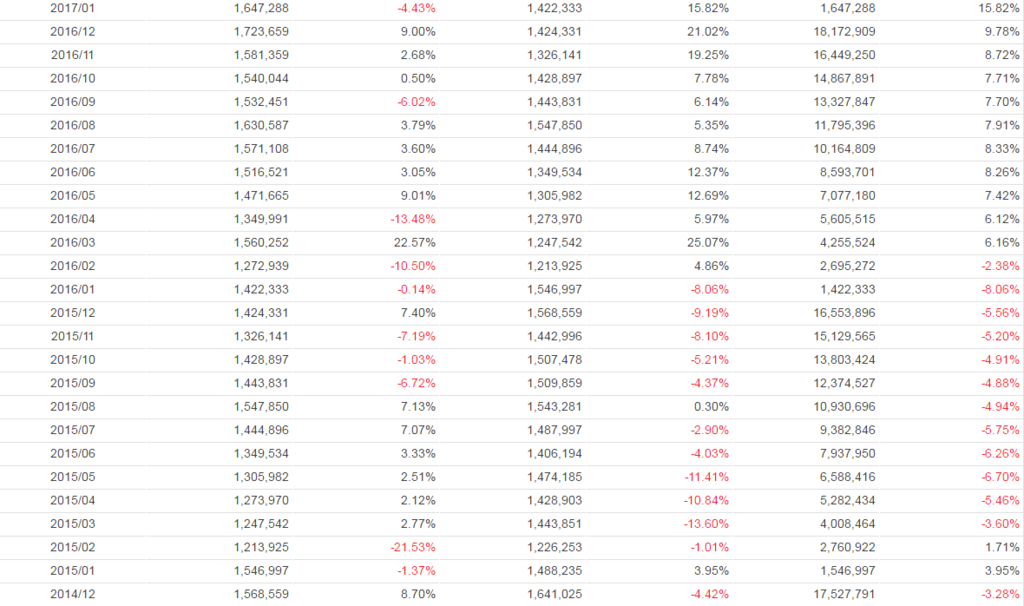Click the 22.57% percentage cell
This screenshot has height=606, width=1024.
[x=413, y=242]
